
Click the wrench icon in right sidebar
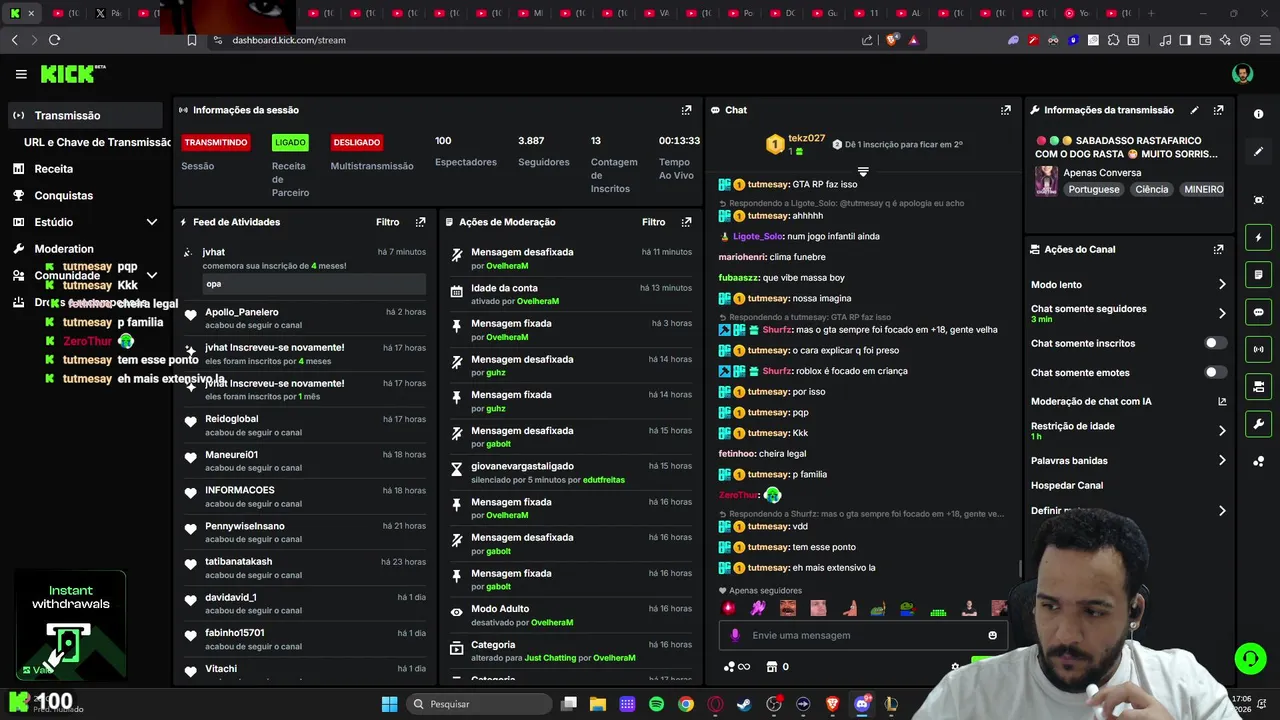[x=1258, y=424]
